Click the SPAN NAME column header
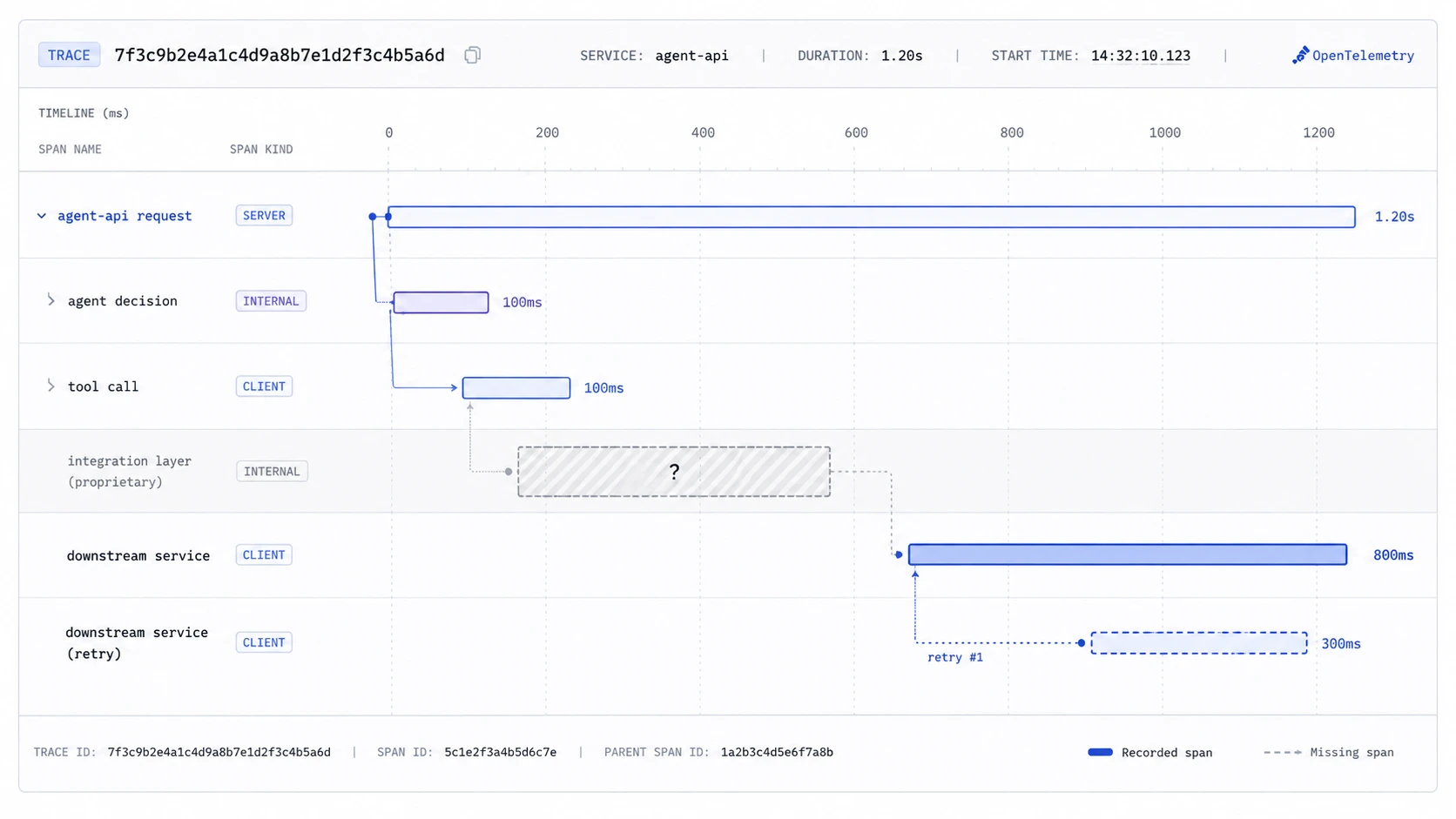 [70, 150]
